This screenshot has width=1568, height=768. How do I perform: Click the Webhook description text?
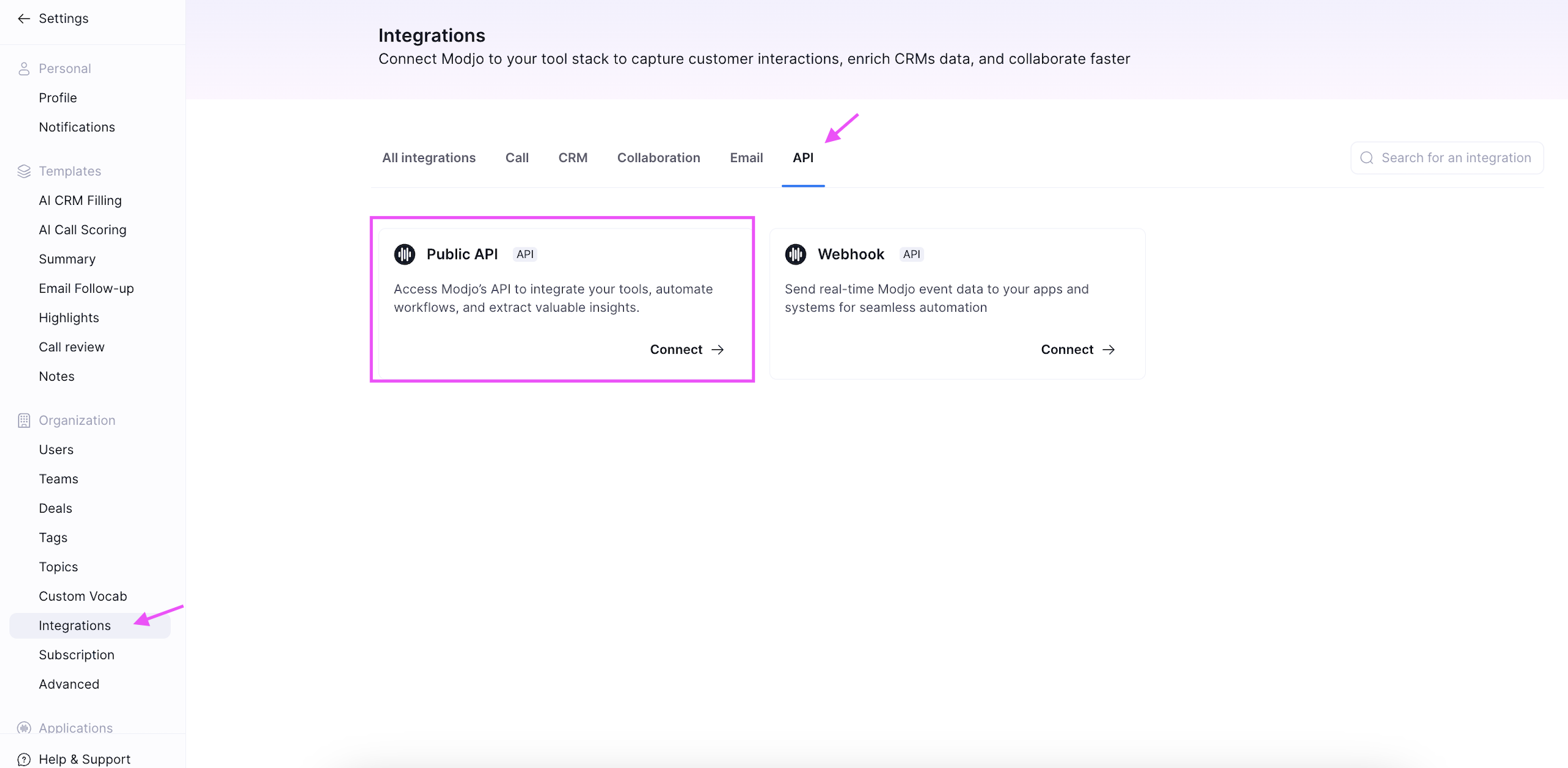point(937,299)
